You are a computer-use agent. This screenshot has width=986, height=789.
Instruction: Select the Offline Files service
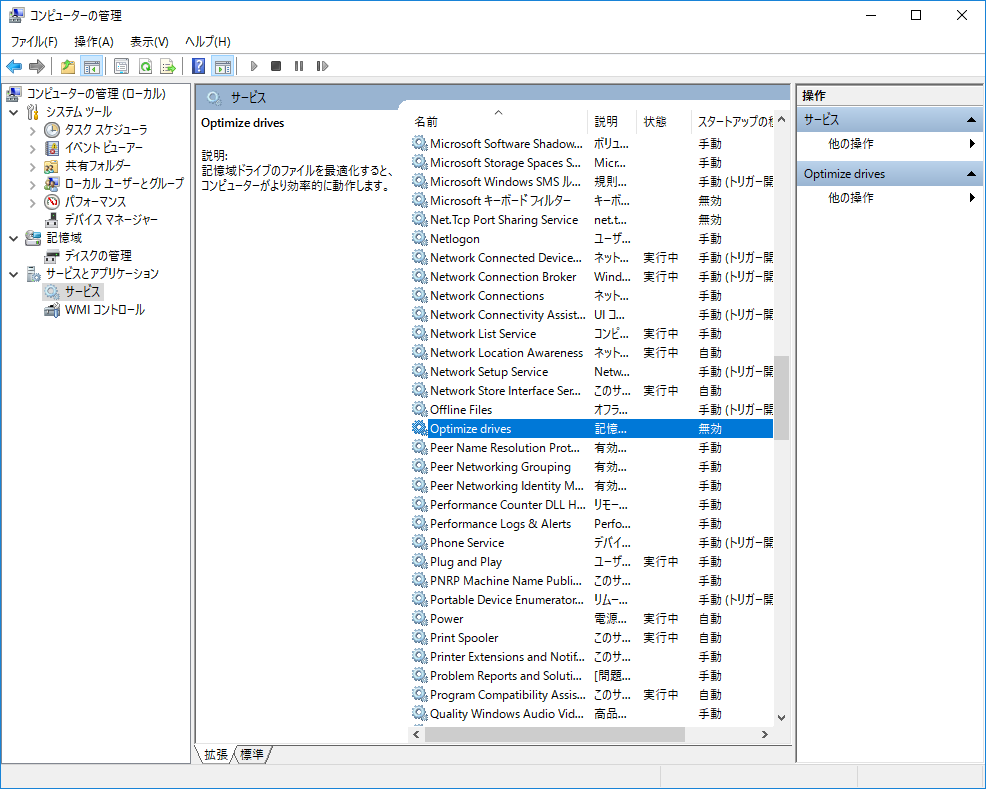click(592, 410)
